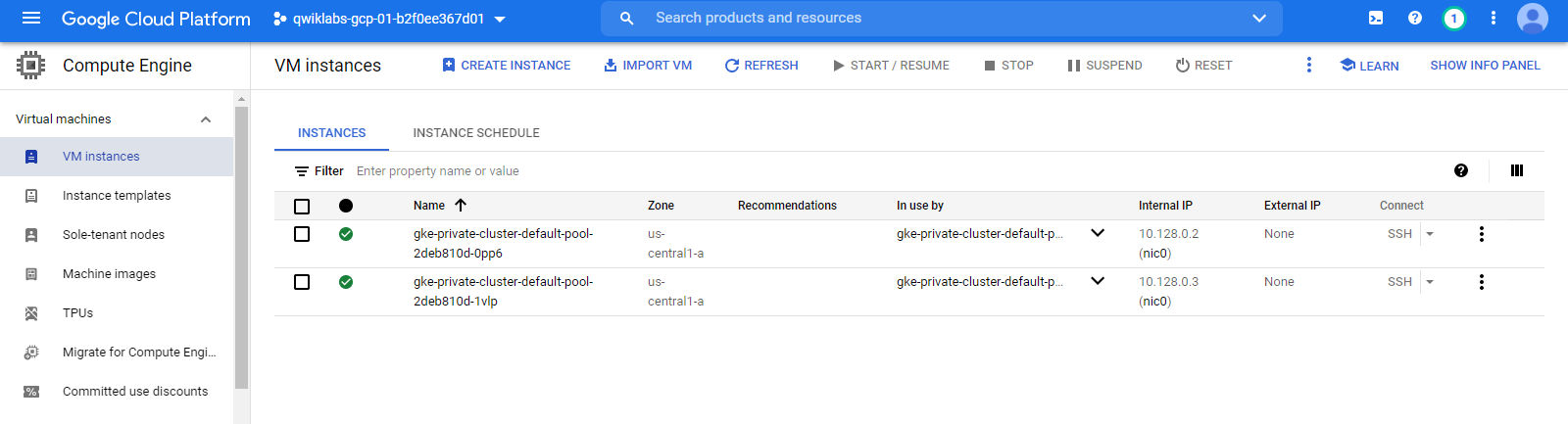
Task: Open project selector qwiklabs-gcp-01-b2f0ee367d01
Action: click(389, 19)
